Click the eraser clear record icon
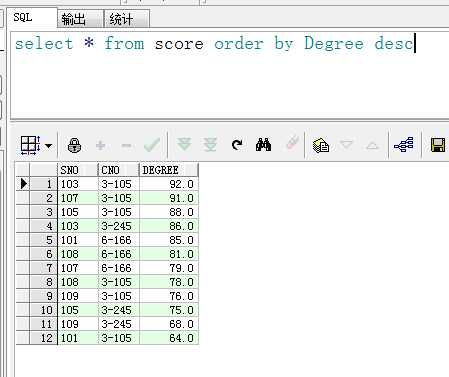The width and height of the screenshot is (449, 377). [x=292, y=143]
